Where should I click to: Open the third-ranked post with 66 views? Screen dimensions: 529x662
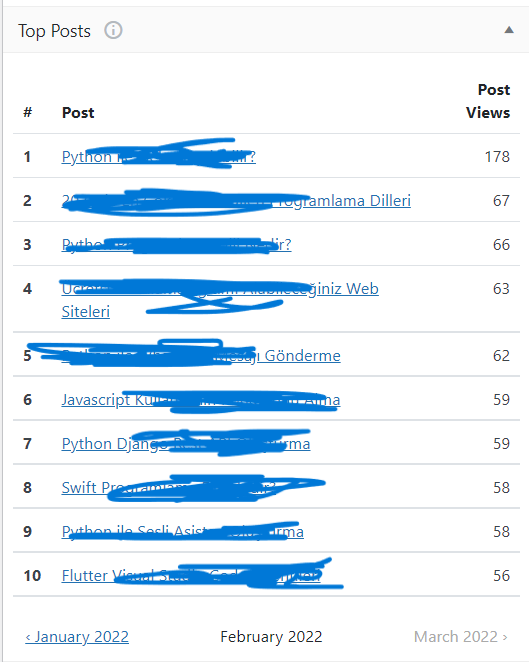(176, 244)
